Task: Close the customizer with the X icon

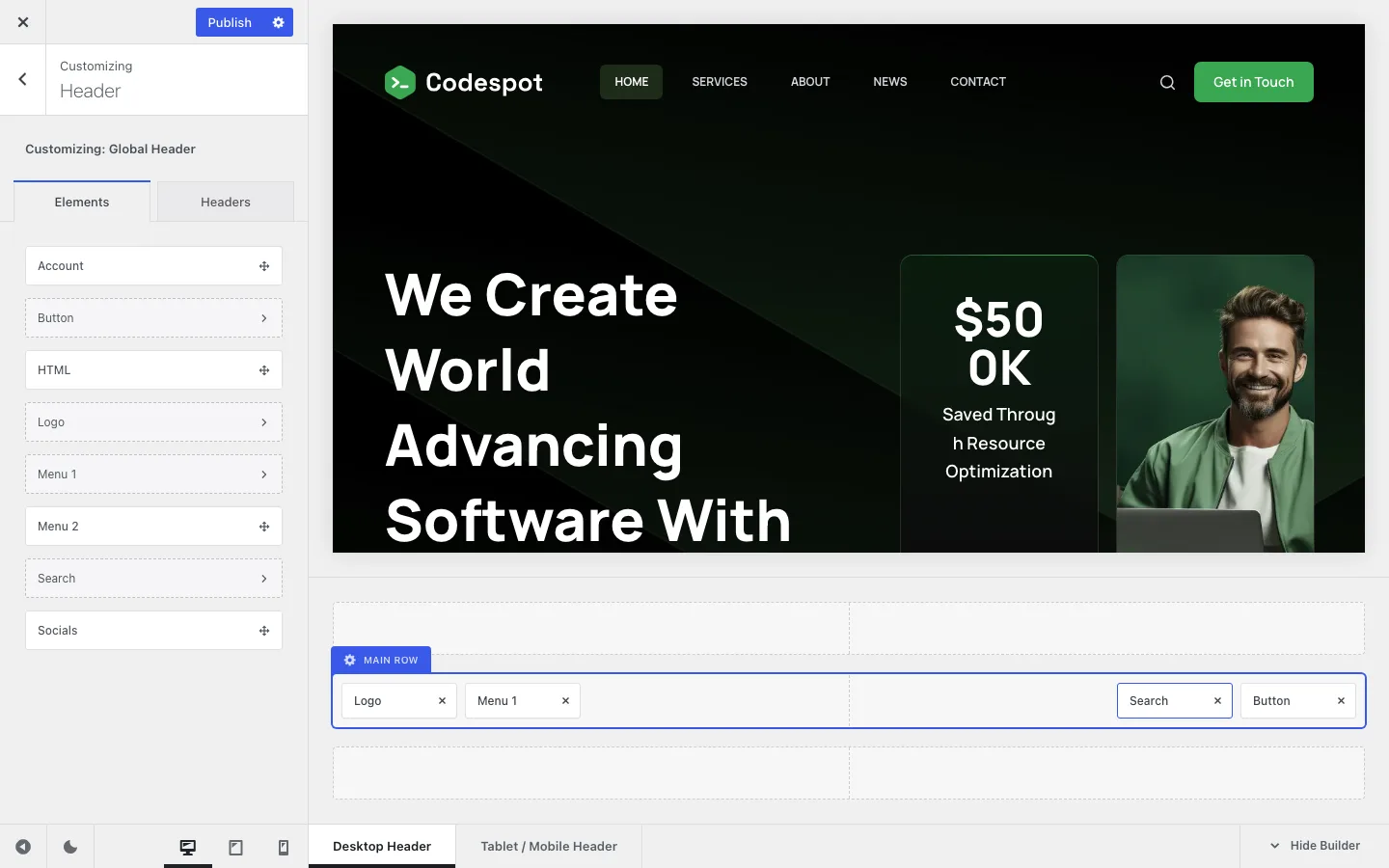Action: click(23, 22)
